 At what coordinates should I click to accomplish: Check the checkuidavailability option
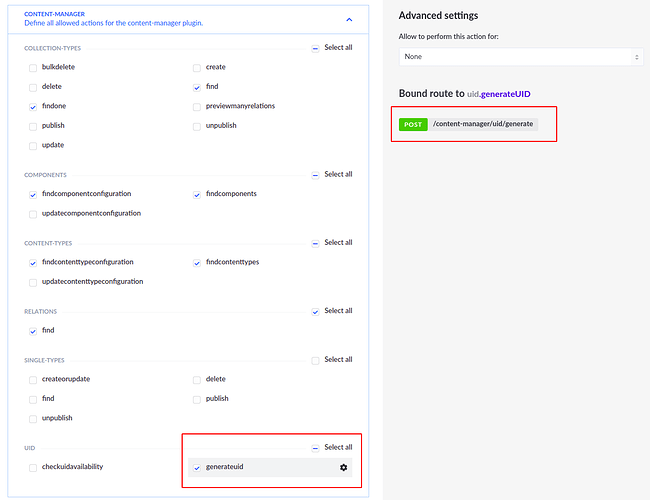click(x=33, y=467)
